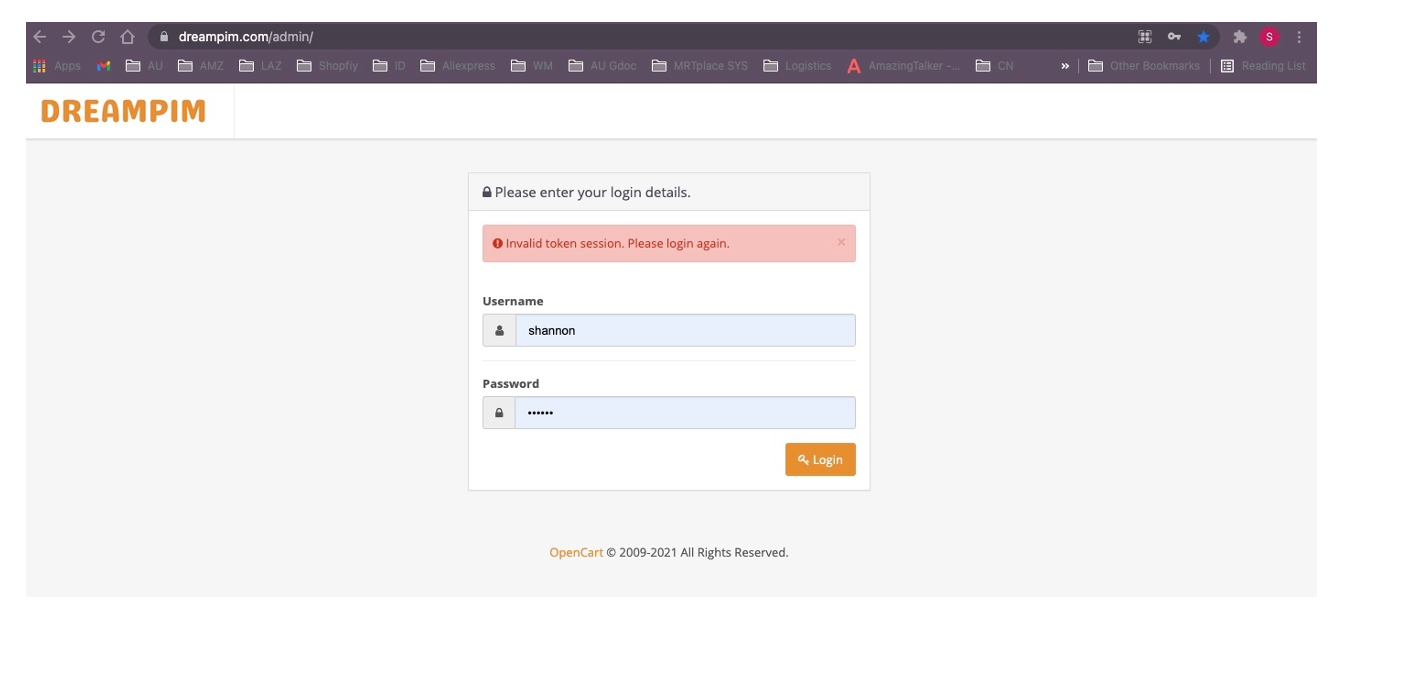Click the QR code icon in address bar
1414x692 pixels.
click(1145, 37)
